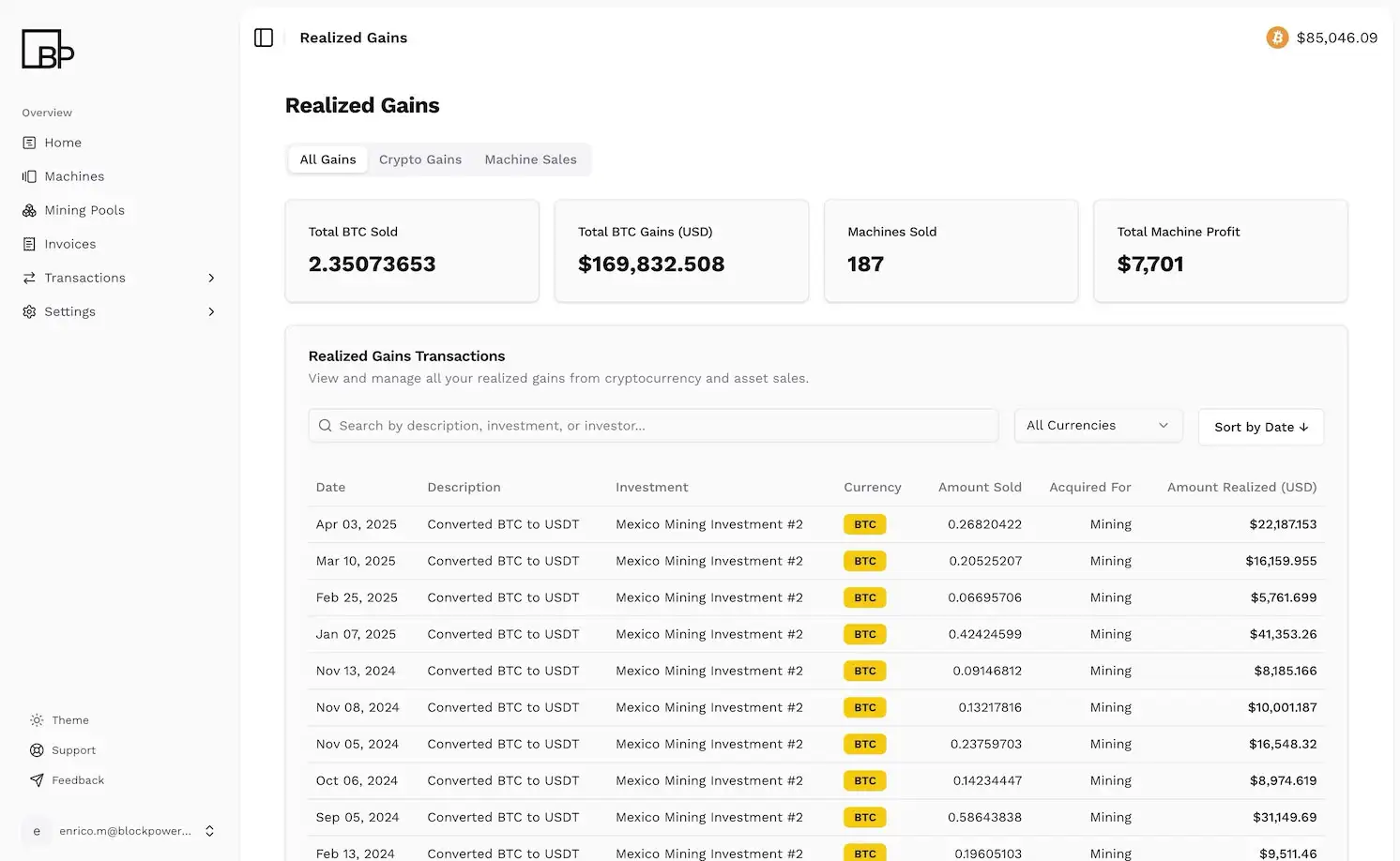Click the Support lifebuoy icon
Viewport: 1400px width, 861px height.
click(37, 750)
